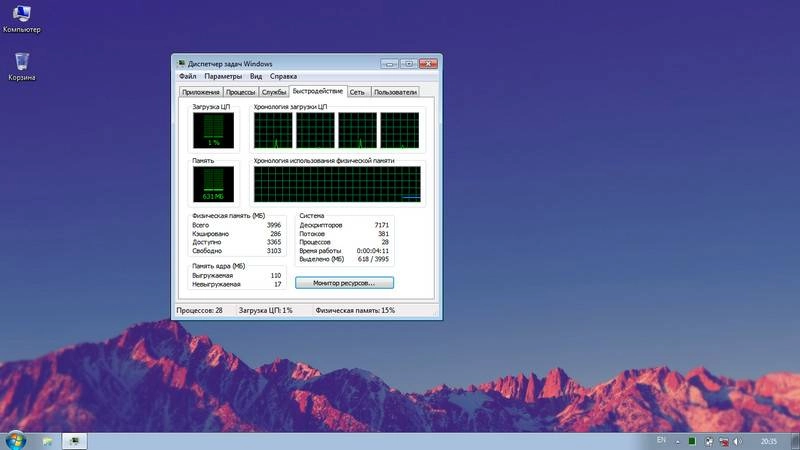Click the Кэшировано 286 row
This screenshot has width=800, height=450.
237,234
